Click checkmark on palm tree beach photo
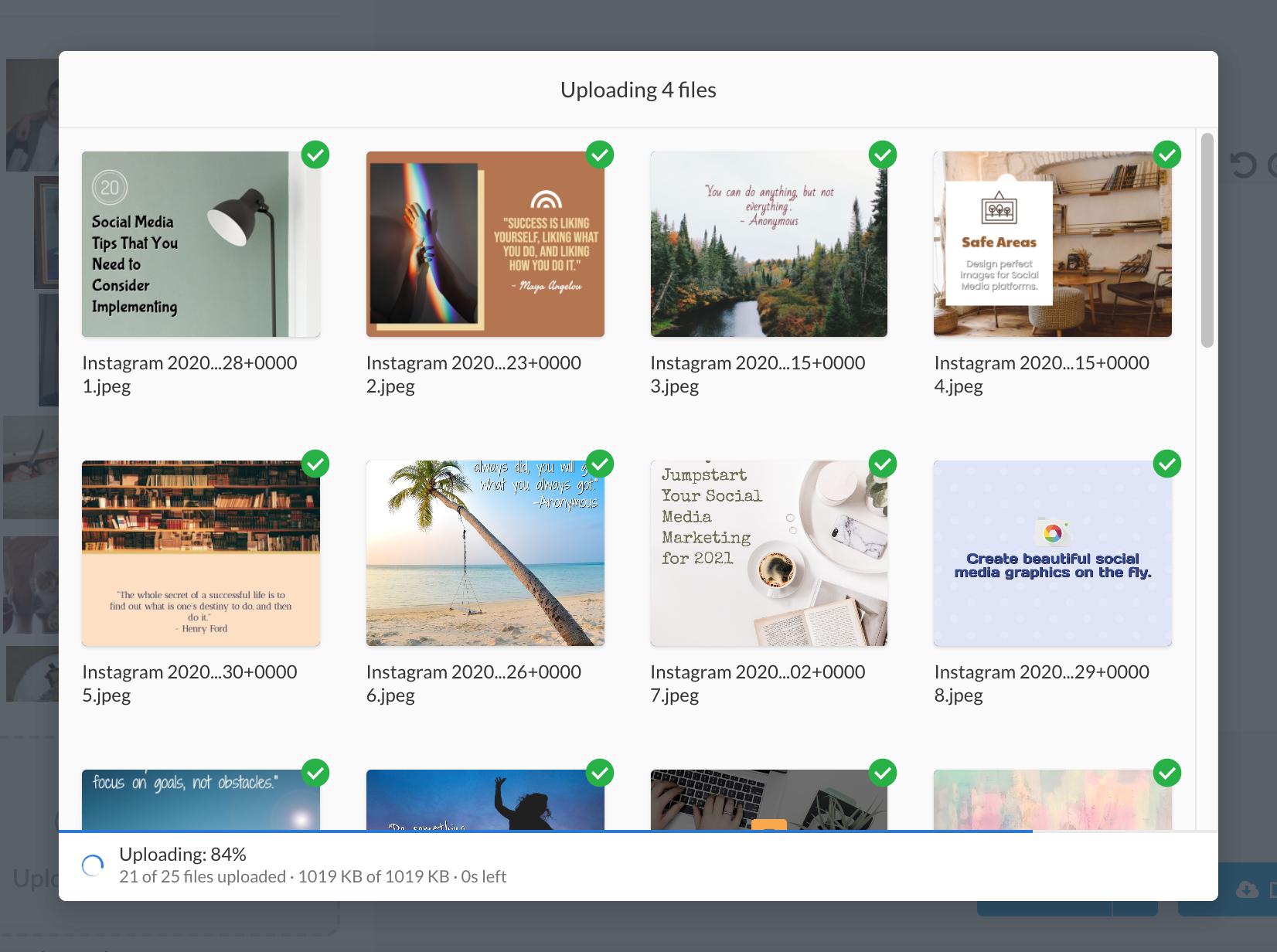1277x952 pixels. coord(600,464)
